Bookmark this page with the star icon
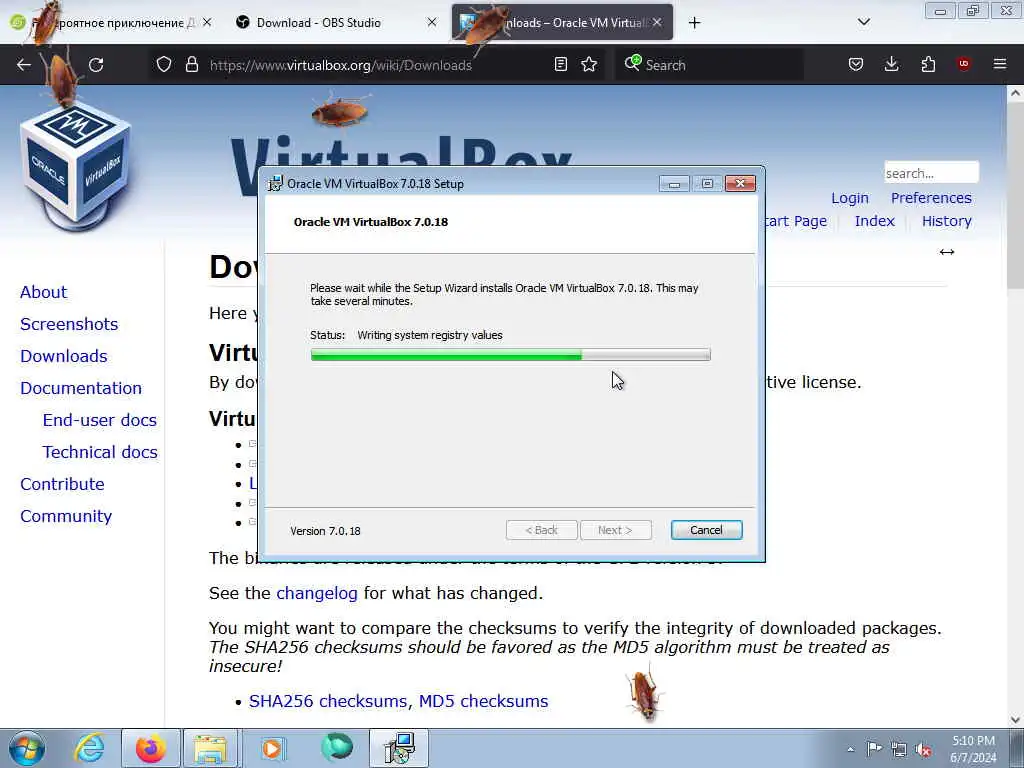The image size is (1024, 768). coord(589,64)
